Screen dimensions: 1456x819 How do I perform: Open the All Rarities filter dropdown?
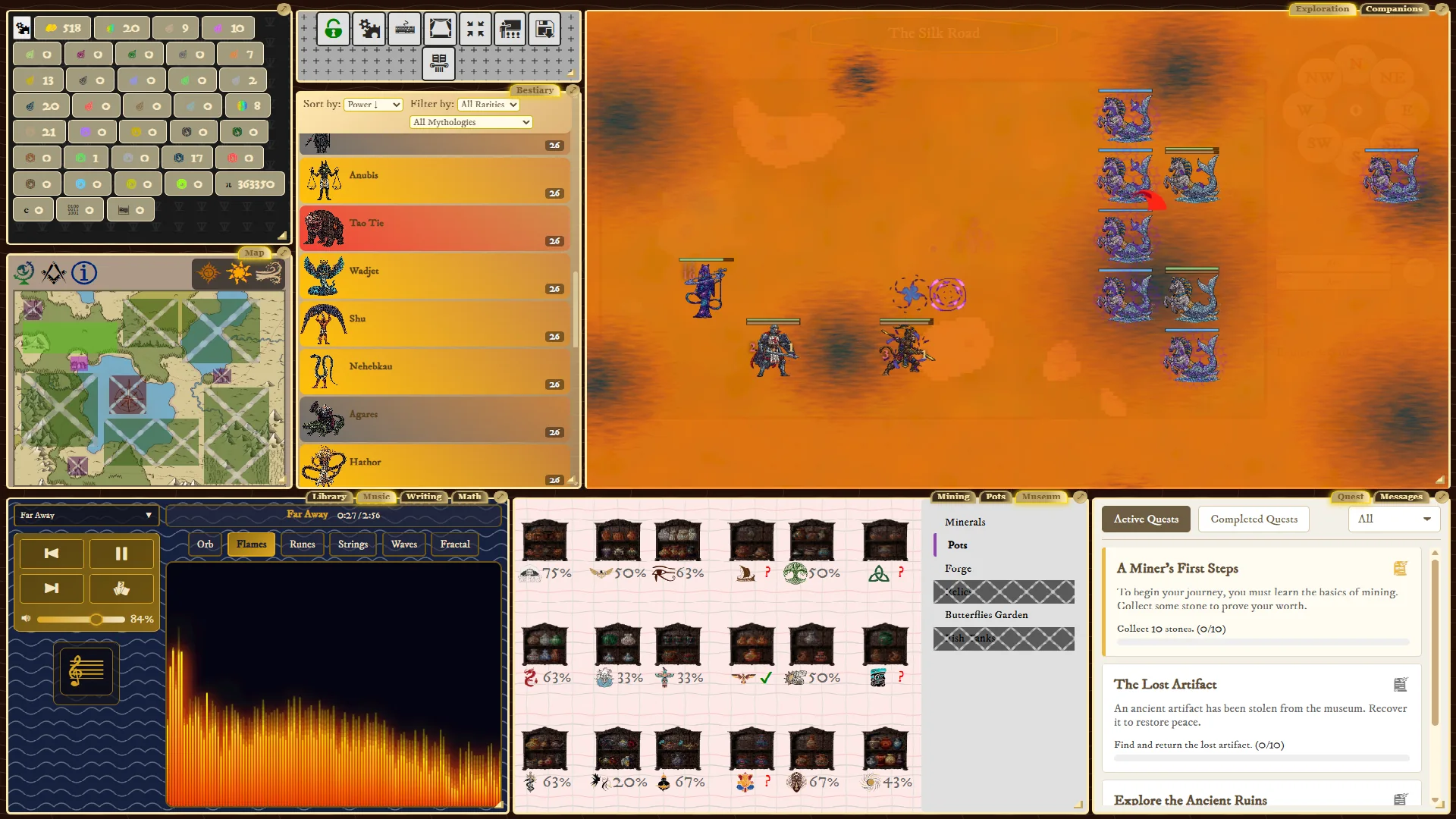point(488,104)
